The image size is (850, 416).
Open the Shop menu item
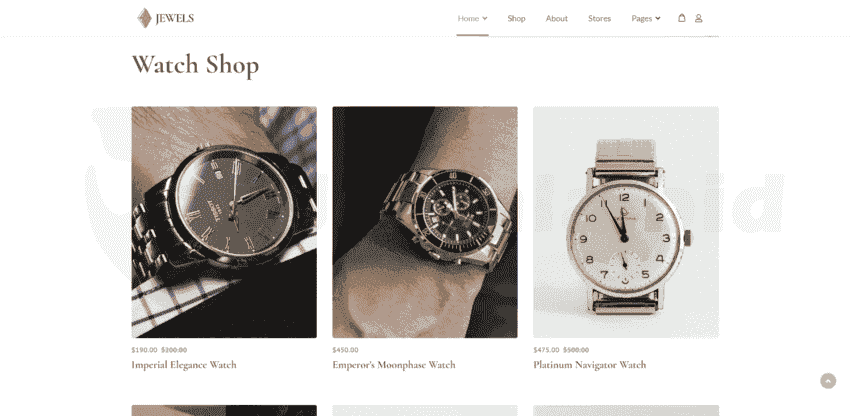pos(516,18)
